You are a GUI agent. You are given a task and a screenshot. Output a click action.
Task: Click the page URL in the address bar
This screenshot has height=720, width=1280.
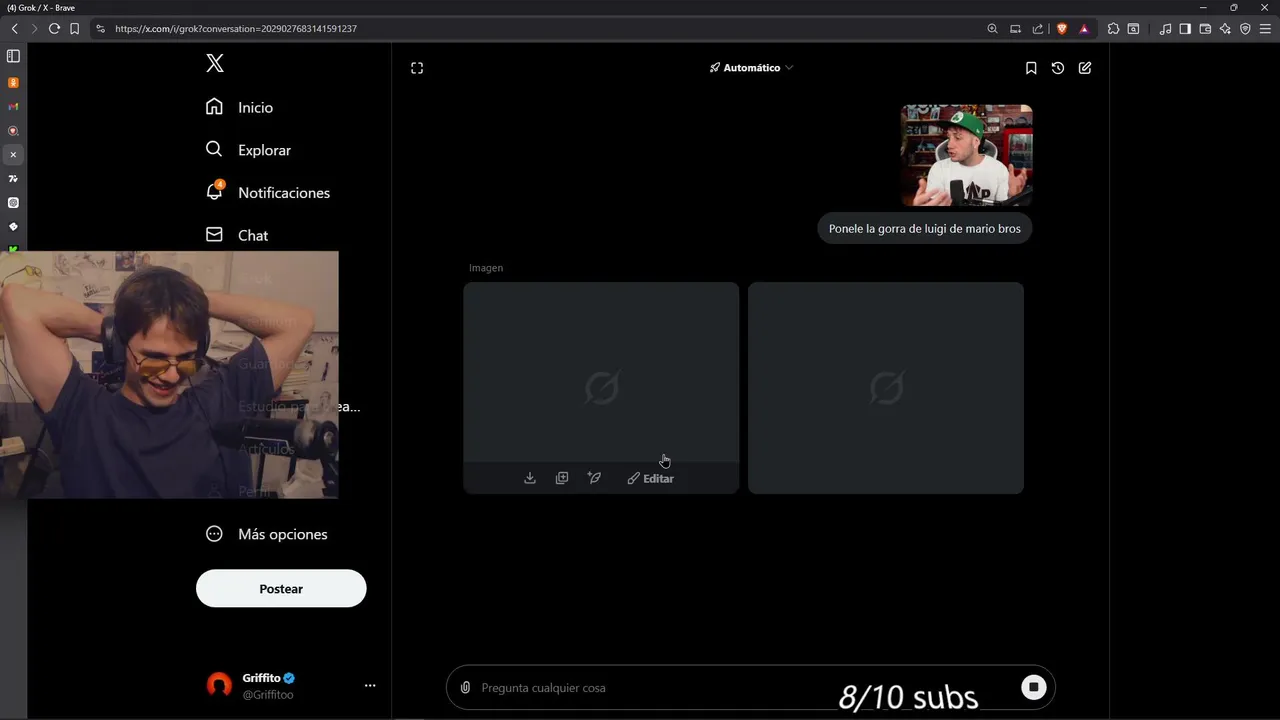(235, 29)
